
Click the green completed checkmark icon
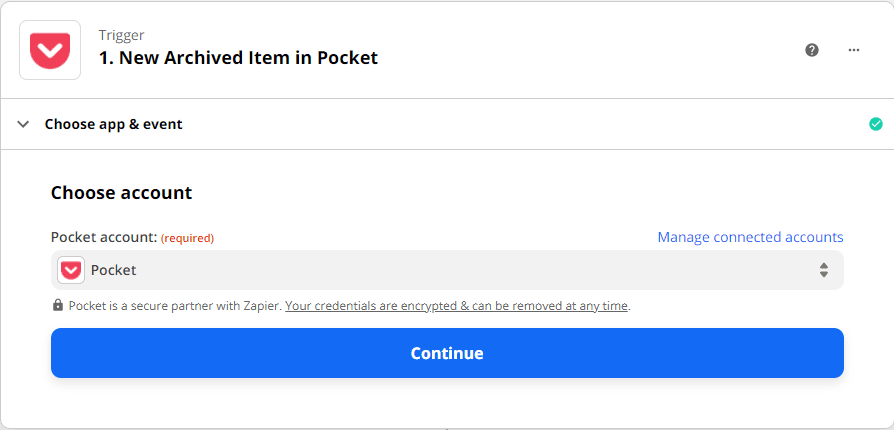[x=876, y=124]
